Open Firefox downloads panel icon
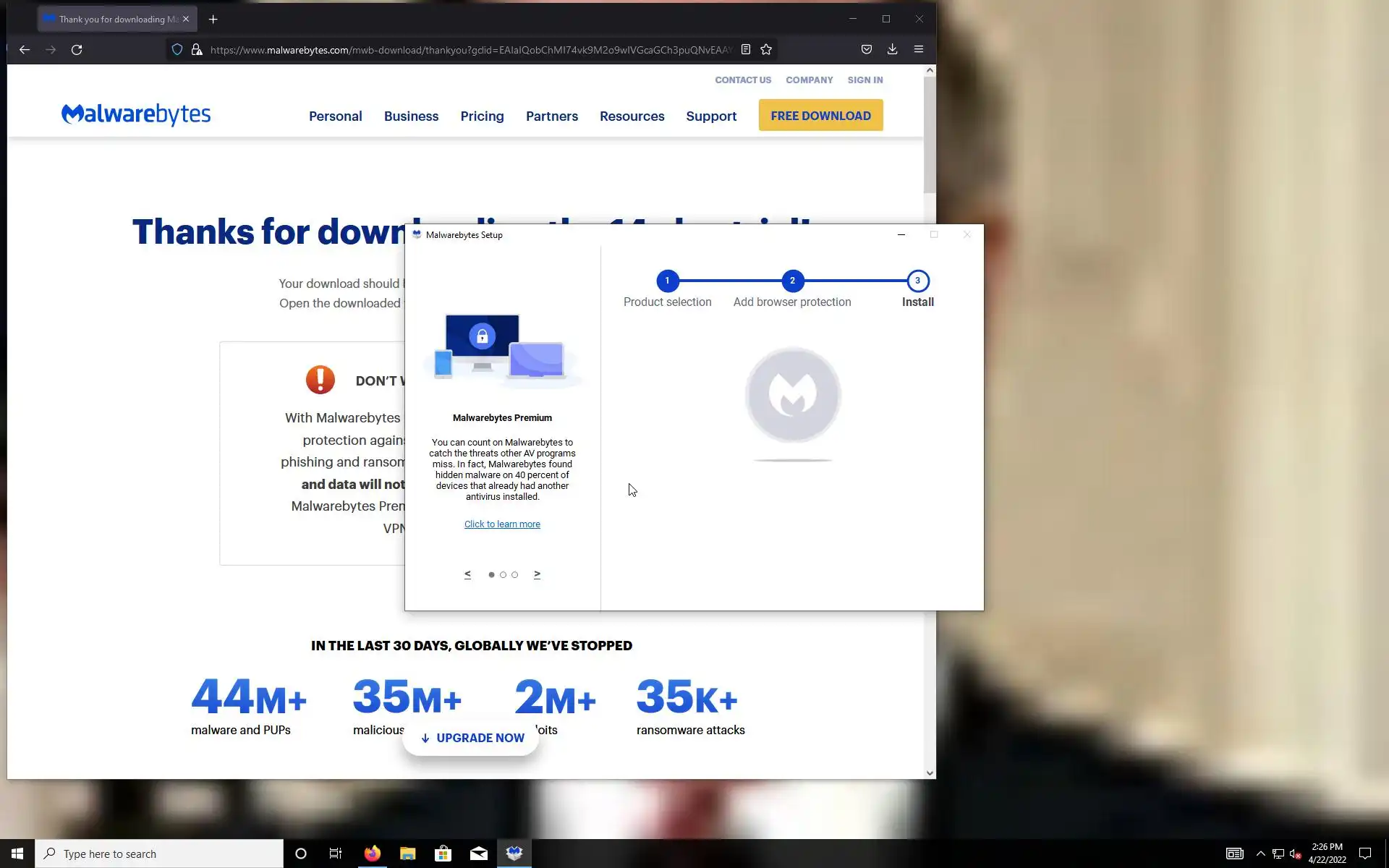The image size is (1389, 868). click(x=892, y=49)
